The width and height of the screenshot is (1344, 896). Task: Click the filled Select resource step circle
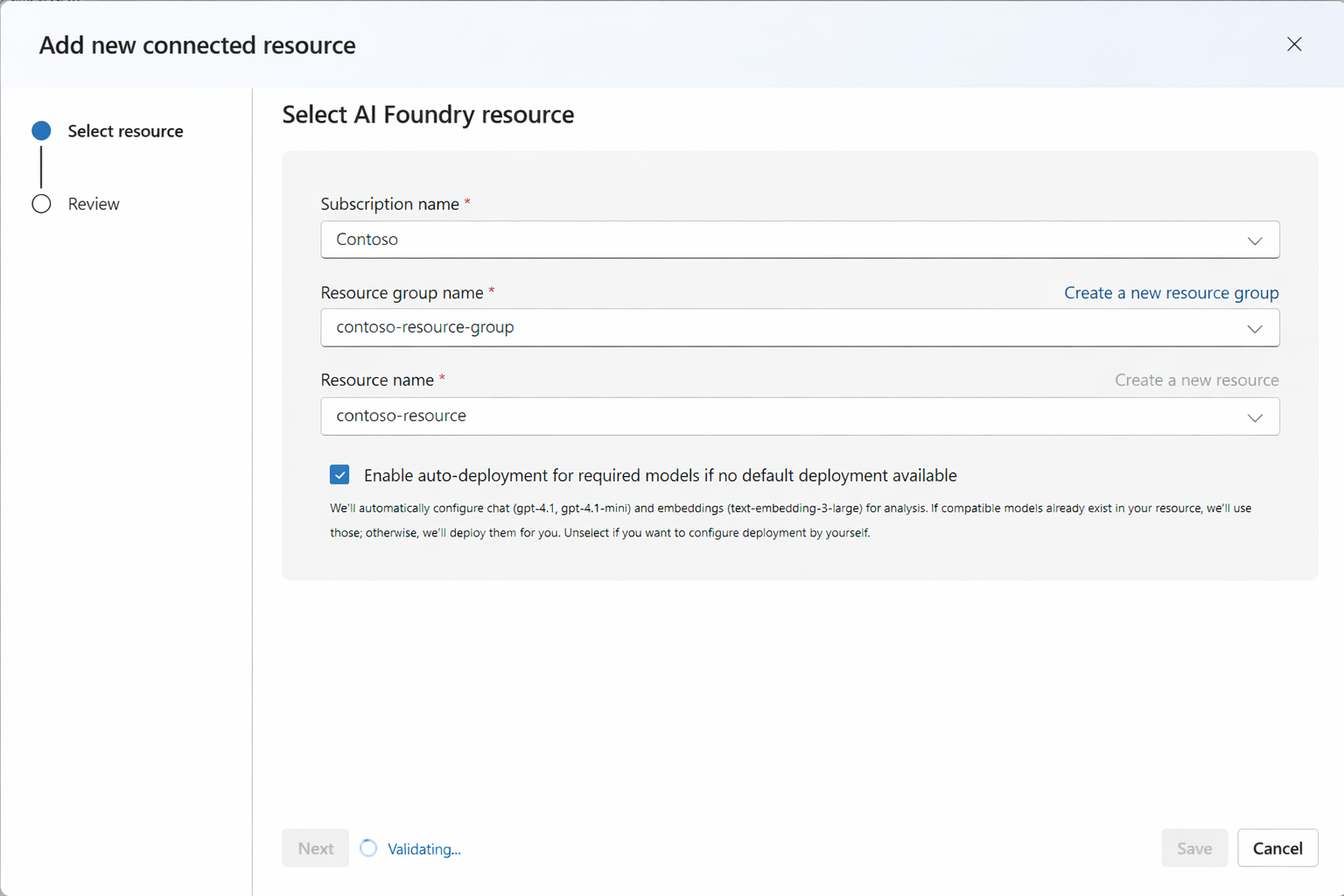pyautogui.click(x=41, y=131)
